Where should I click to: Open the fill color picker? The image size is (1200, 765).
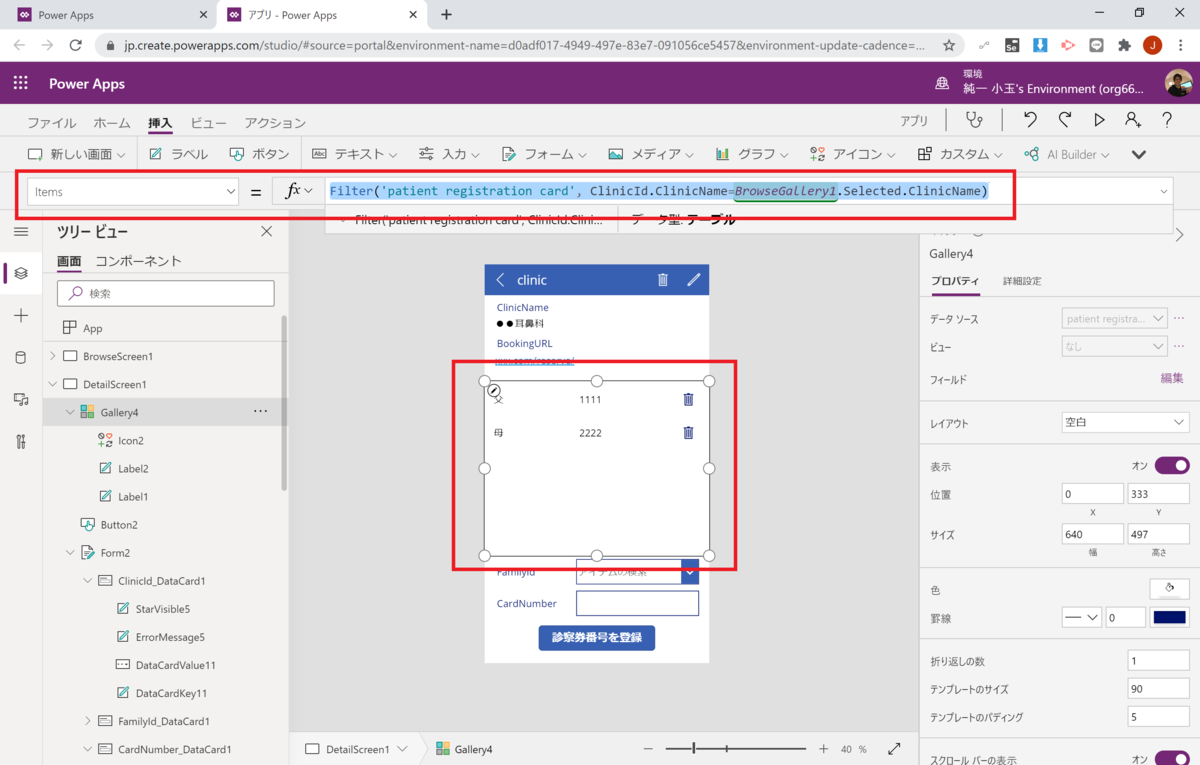1169,590
